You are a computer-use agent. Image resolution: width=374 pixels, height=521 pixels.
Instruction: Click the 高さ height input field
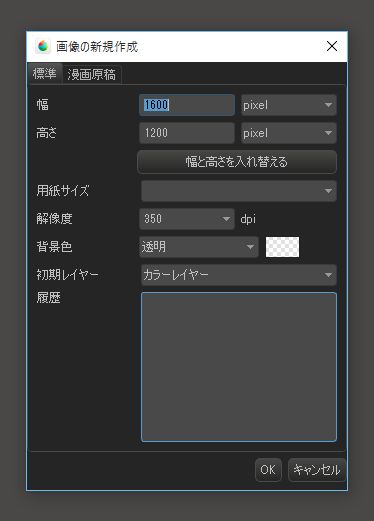[187, 133]
